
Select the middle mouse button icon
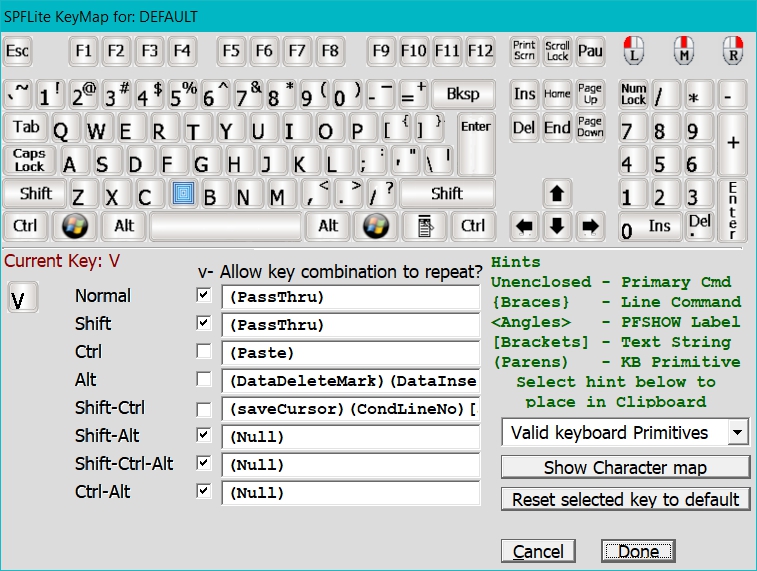tap(684, 51)
